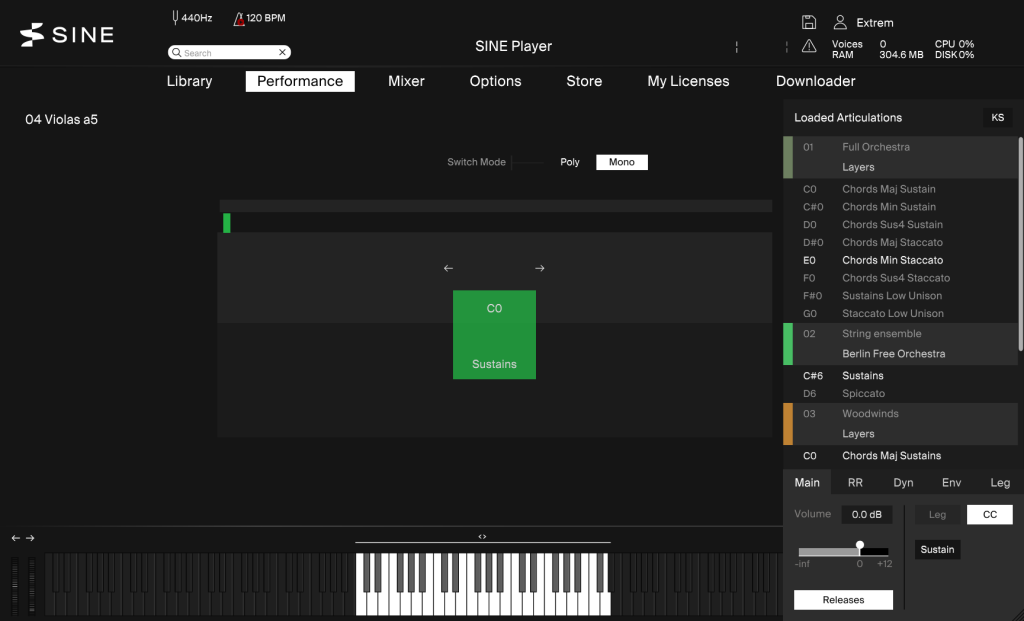Select the Leg settings tab
This screenshot has width=1024, height=621.
(1000, 483)
